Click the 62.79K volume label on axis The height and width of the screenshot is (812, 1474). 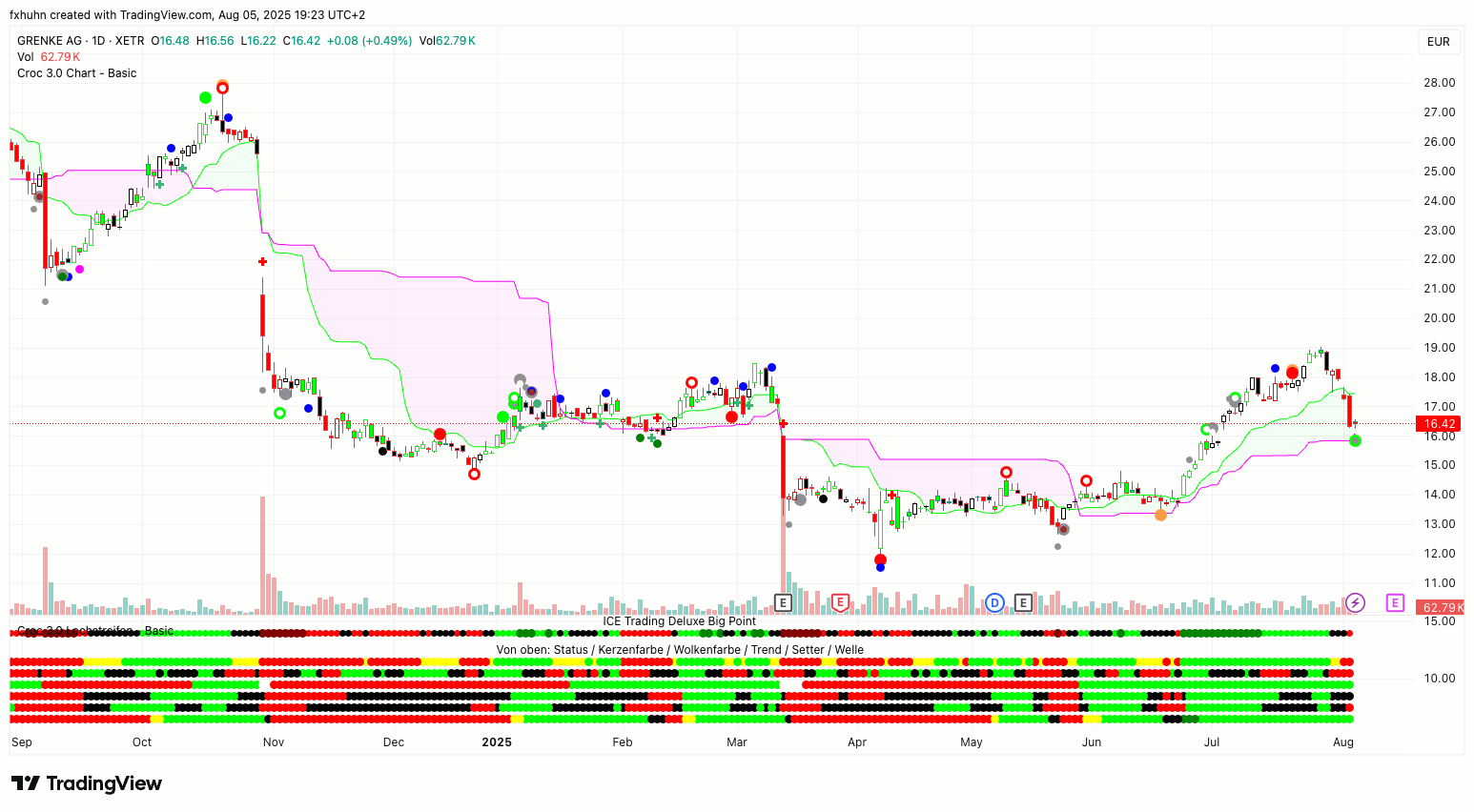coord(1441,607)
